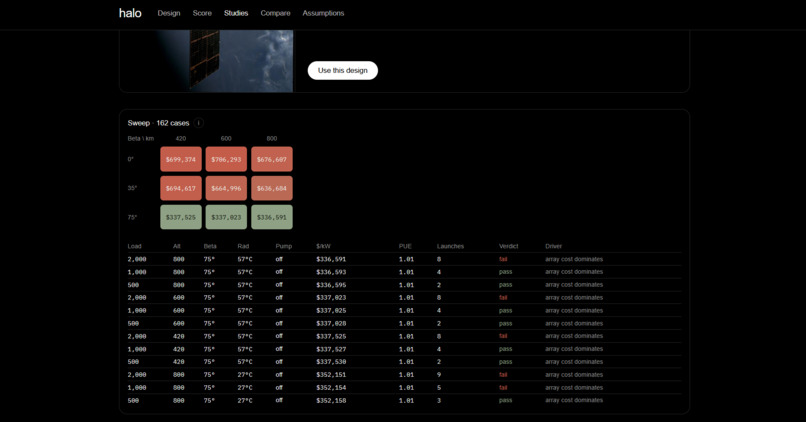Image resolution: width=806 pixels, height=422 pixels.
Task: Click the Load column header
Action: (x=134, y=246)
